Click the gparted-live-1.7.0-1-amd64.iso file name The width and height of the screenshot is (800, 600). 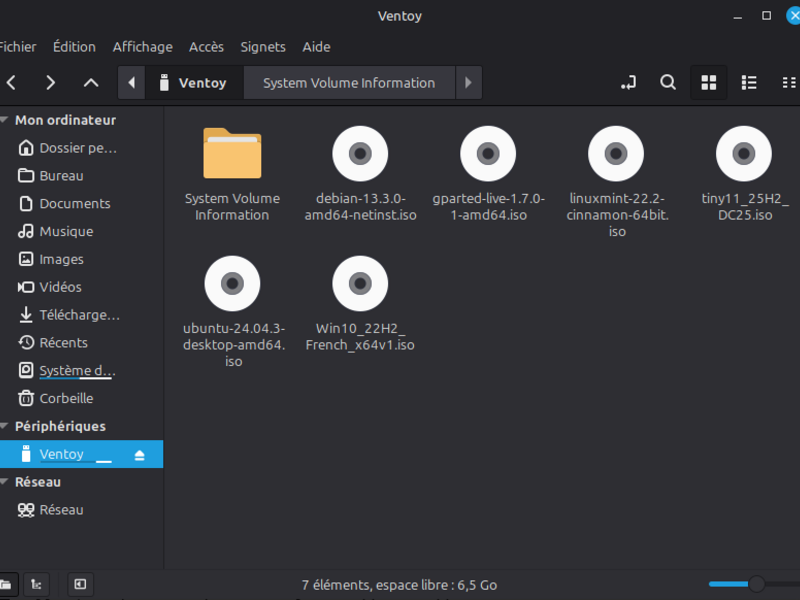pos(488,207)
